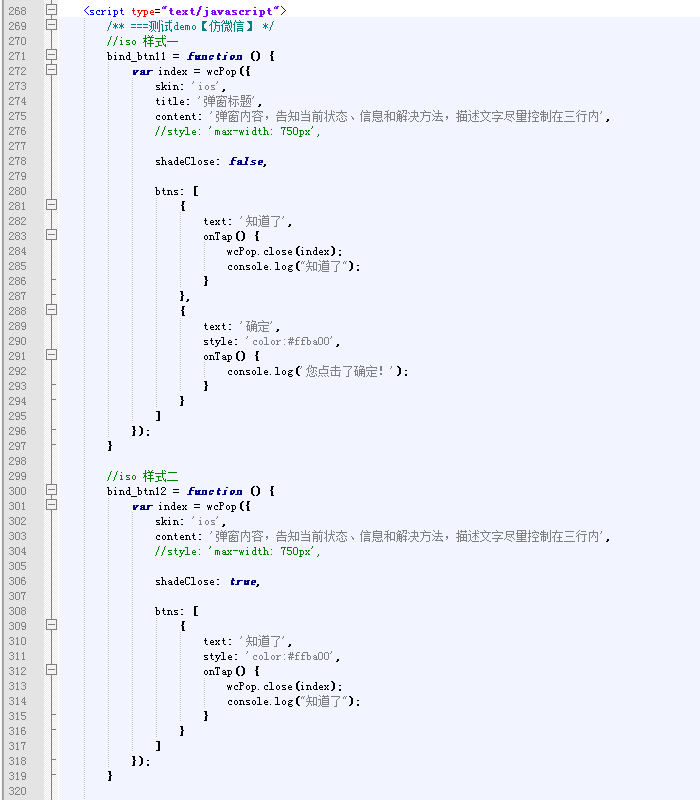Click console.log("知道了") on line 314

294,702
